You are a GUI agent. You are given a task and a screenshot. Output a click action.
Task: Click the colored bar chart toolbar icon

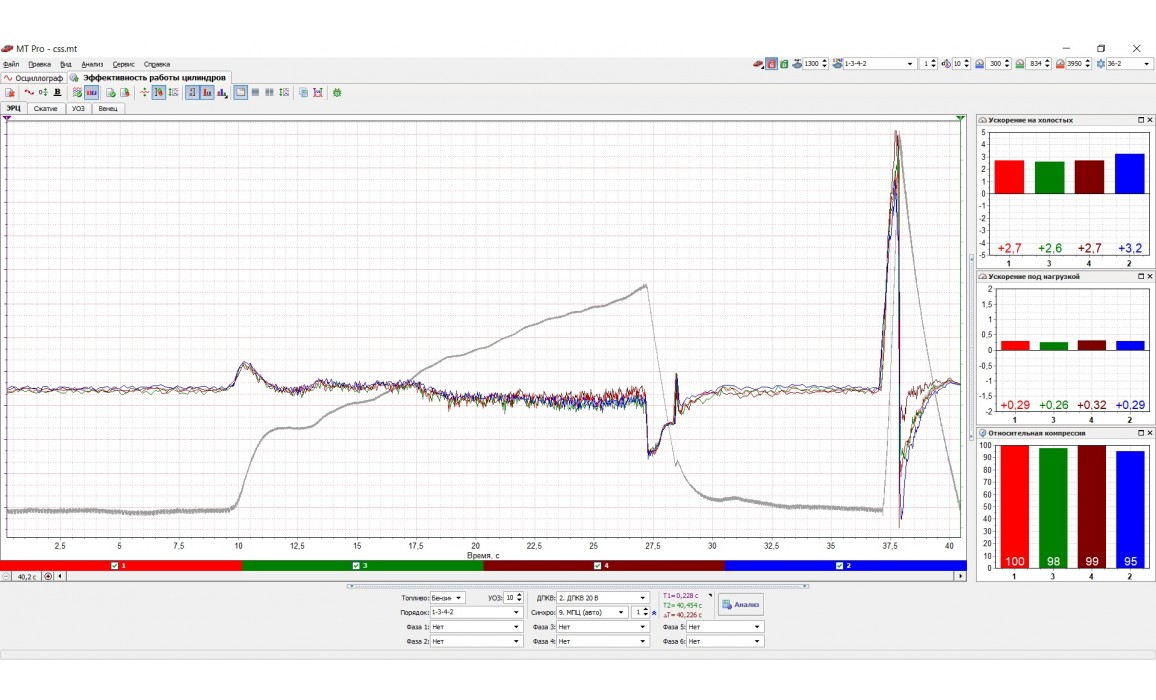click(x=222, y=93)
